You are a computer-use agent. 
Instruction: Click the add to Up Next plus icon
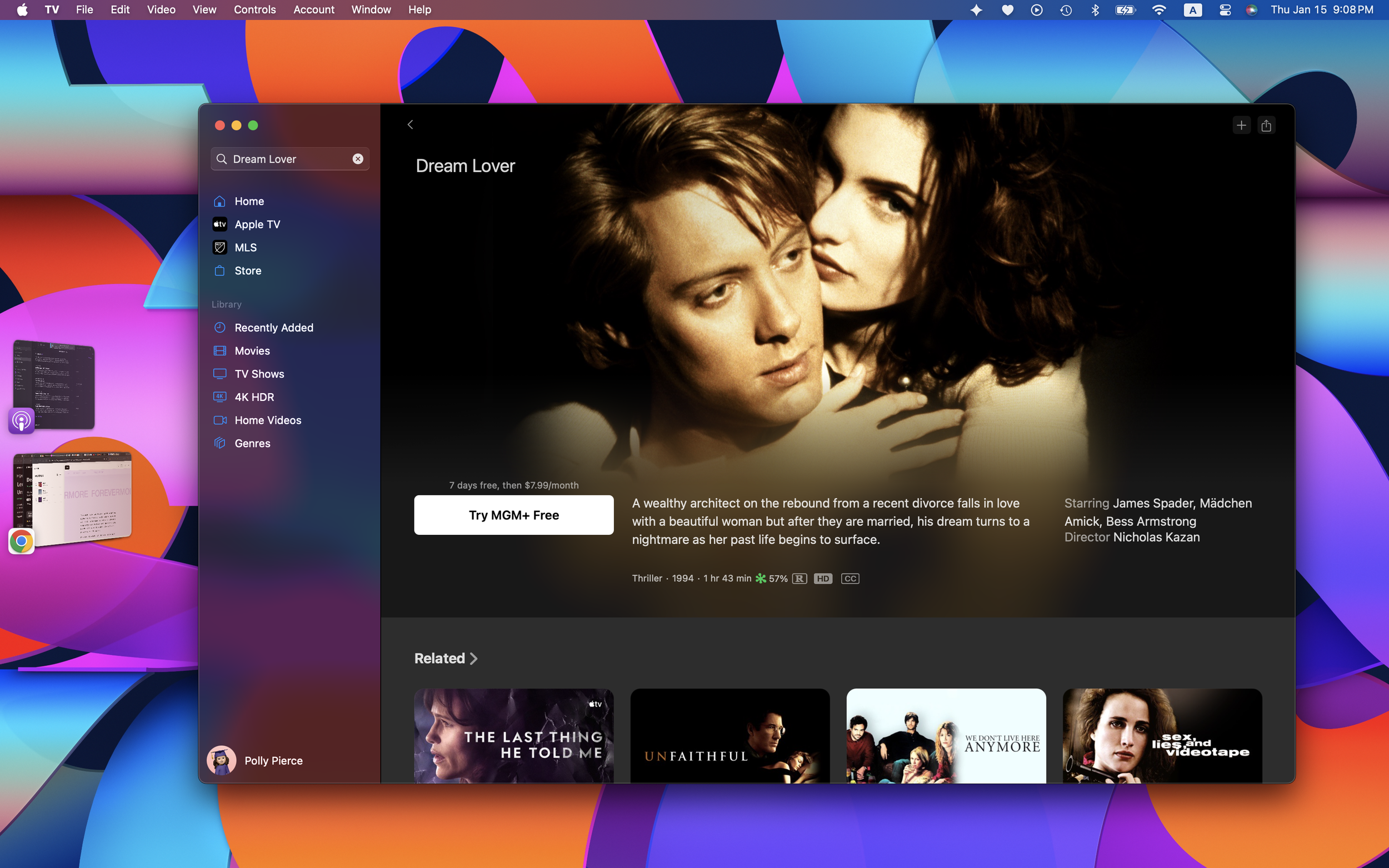1241,125
